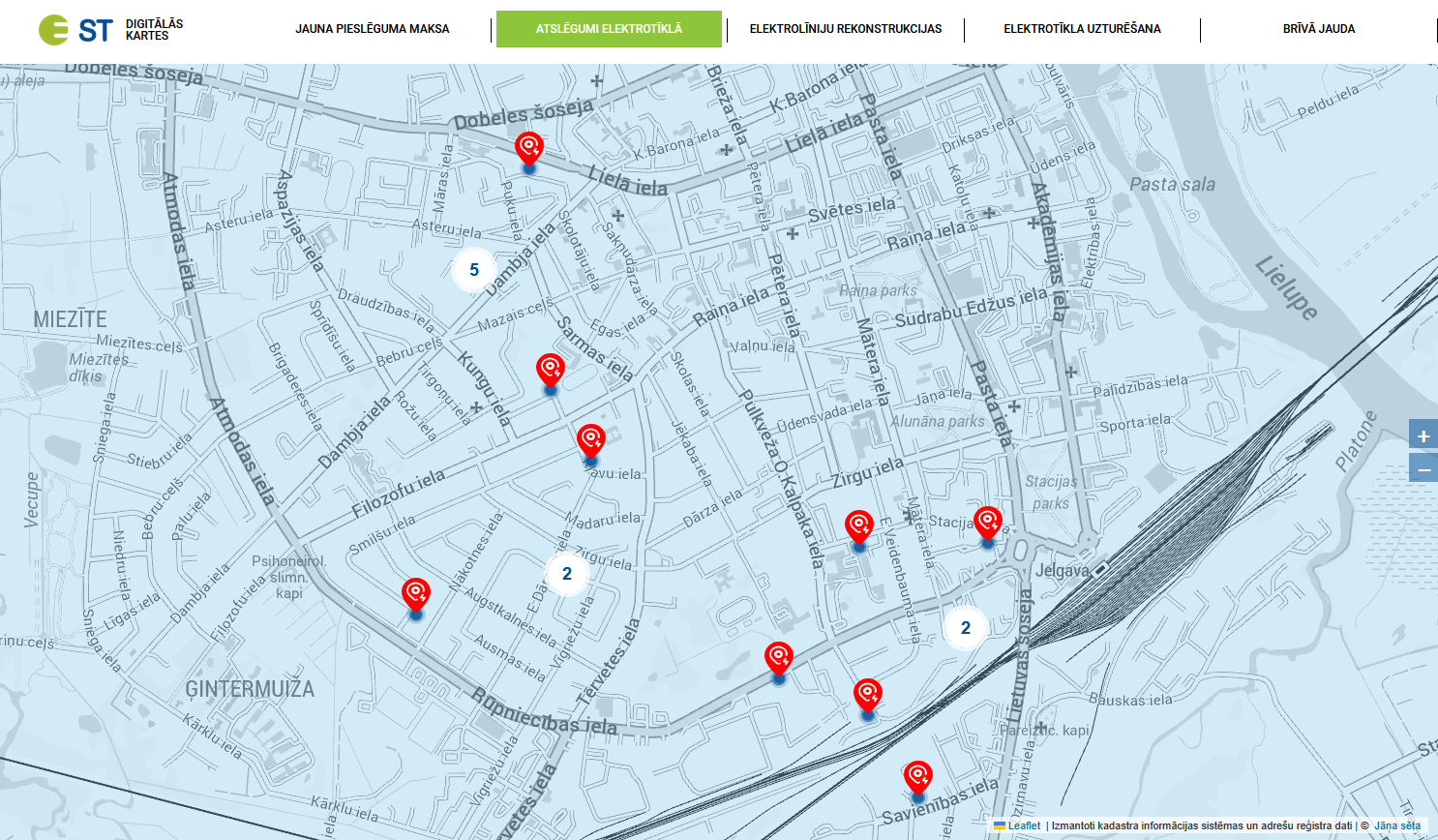Zoom in the map with plus button
Screen dimensions: 1438x840
pyautogui.click(x=1423, y=436)
